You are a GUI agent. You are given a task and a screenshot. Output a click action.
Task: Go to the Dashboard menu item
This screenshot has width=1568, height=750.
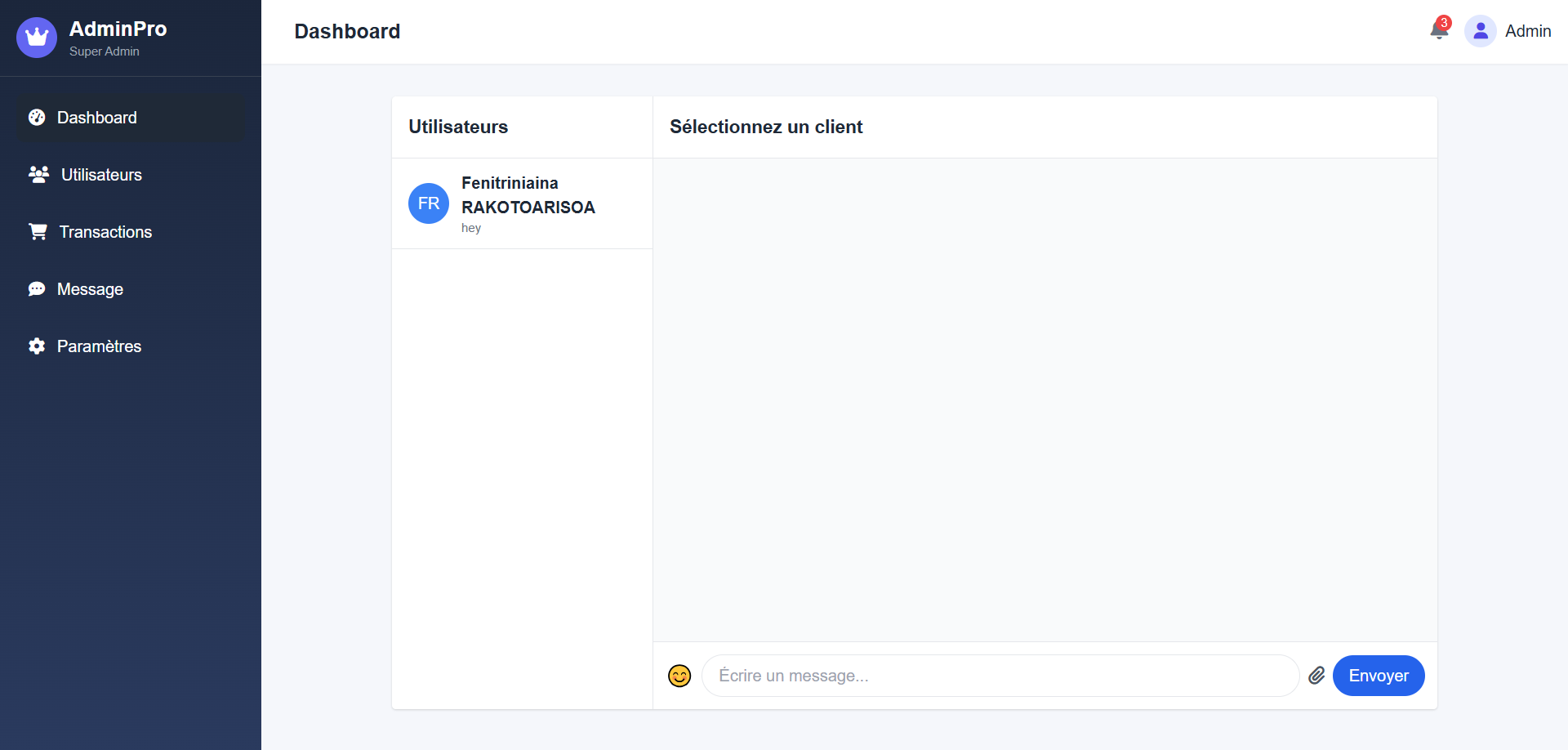(97, 118)
